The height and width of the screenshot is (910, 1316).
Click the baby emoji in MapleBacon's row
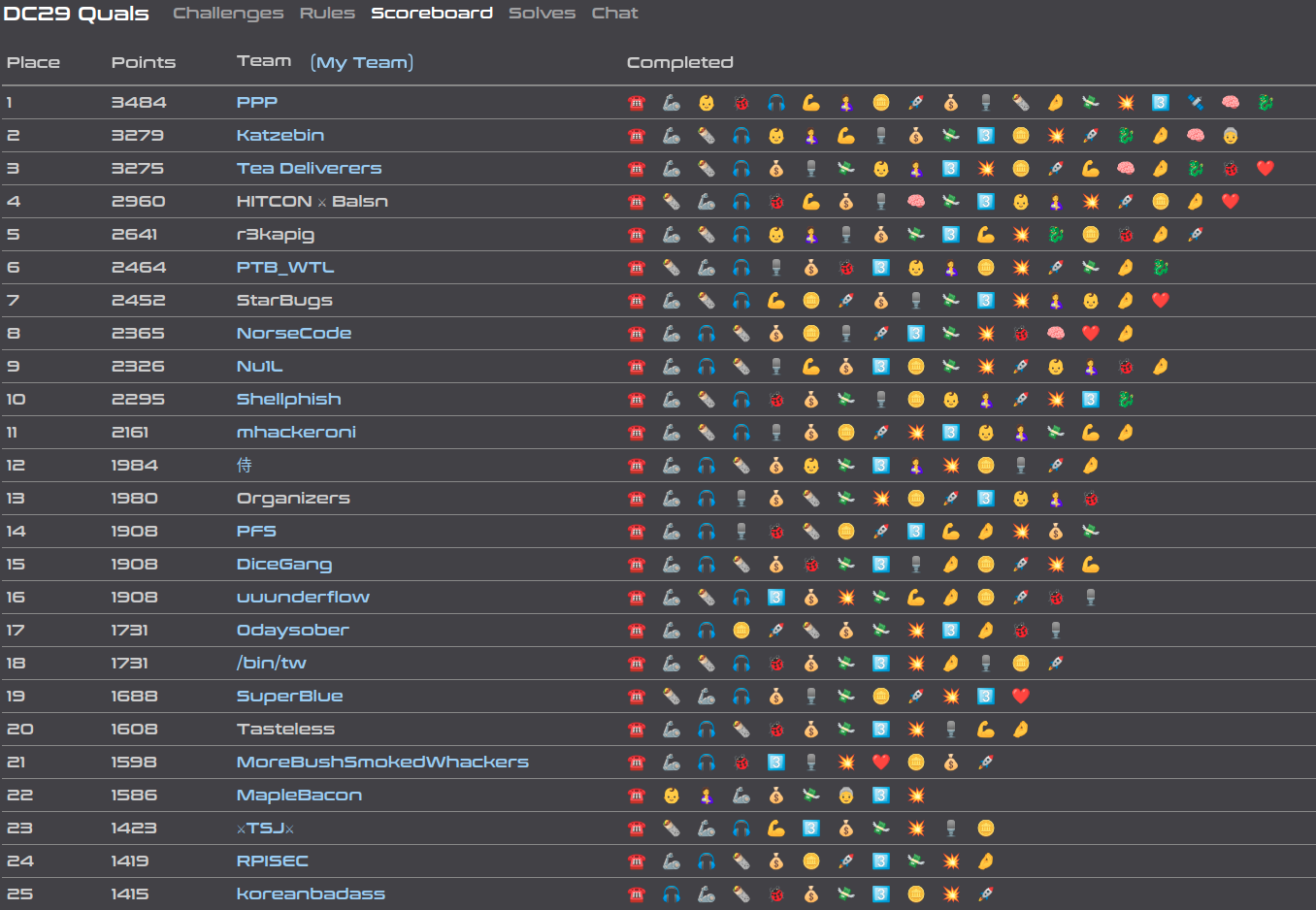[x=672, y=796]
